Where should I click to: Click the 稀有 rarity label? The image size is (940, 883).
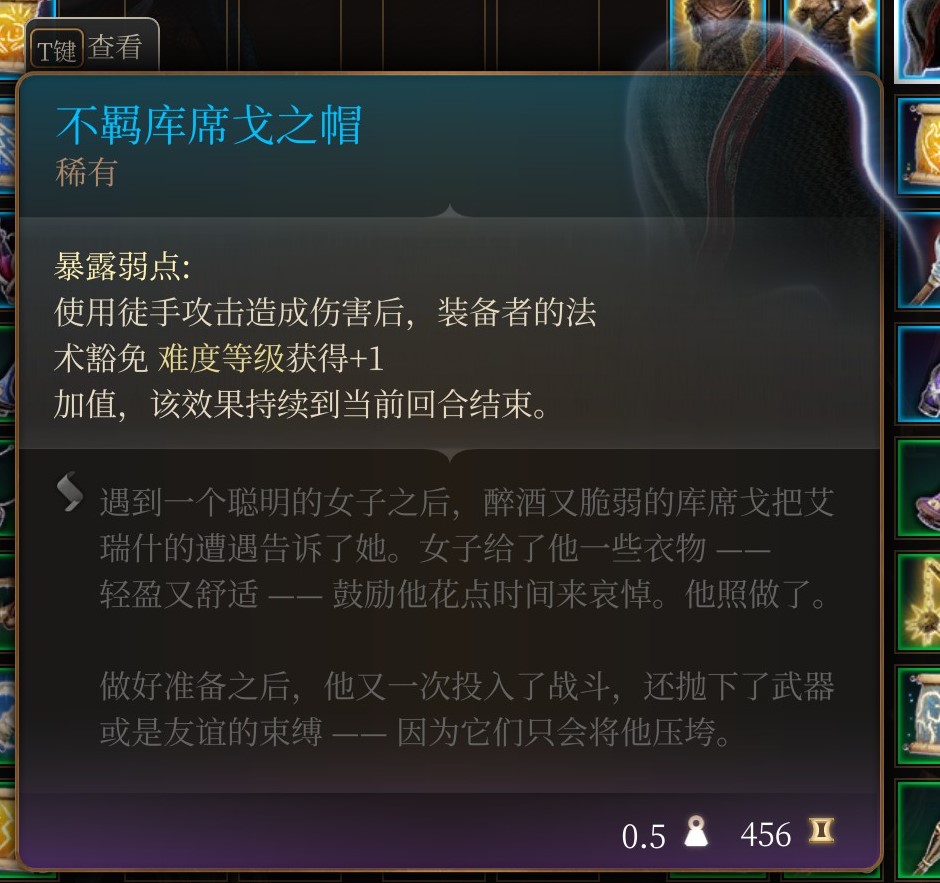click(x=86, y=173)
